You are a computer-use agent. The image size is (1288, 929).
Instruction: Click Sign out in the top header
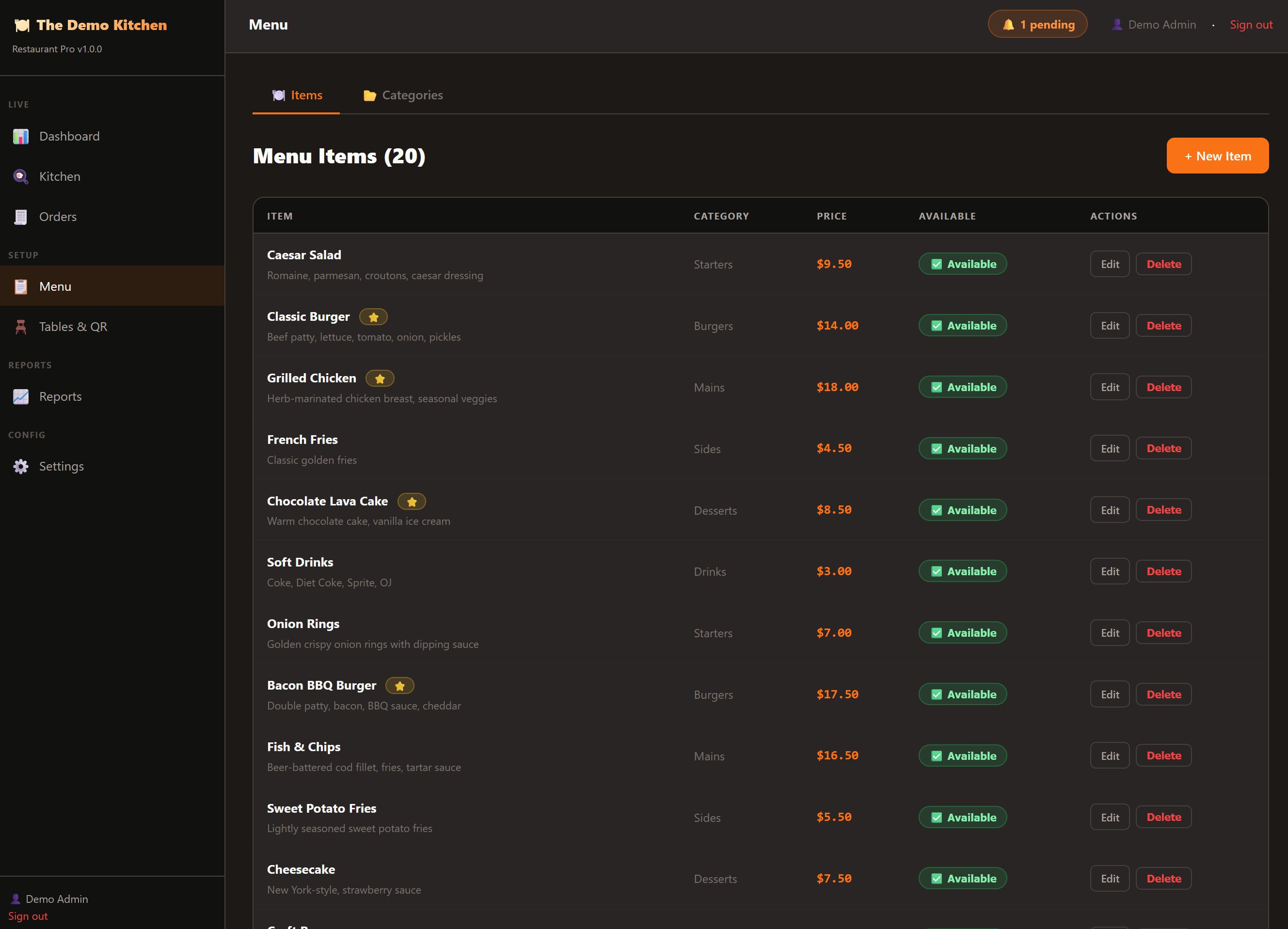(1251, 24)
